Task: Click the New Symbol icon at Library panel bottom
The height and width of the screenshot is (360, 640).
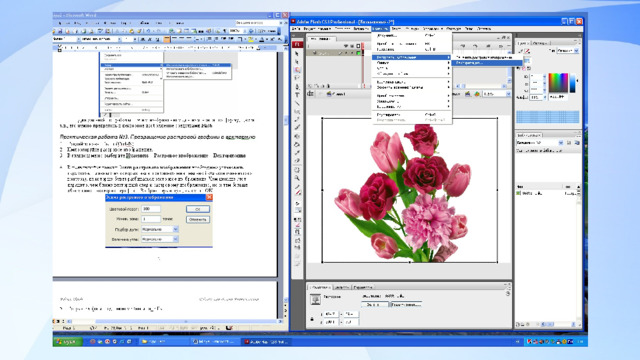Action: click(x=519, y=324)
